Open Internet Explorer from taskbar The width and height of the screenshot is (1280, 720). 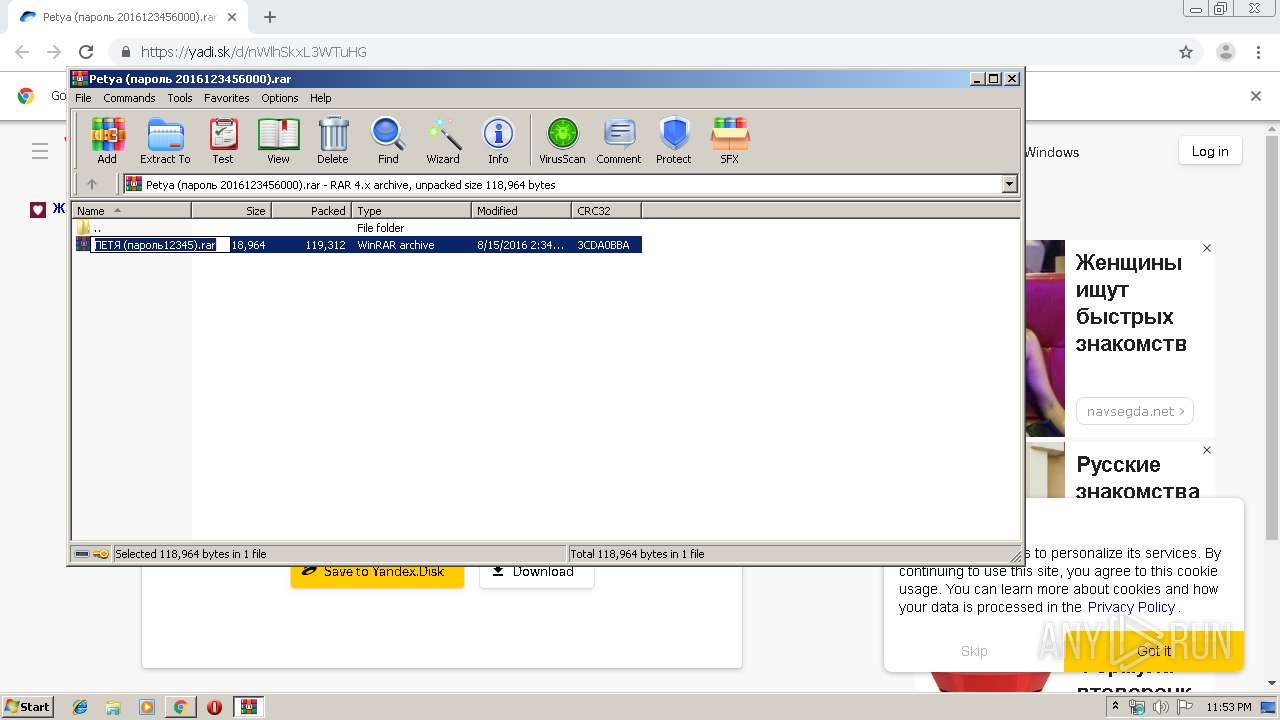click(80, 707)
